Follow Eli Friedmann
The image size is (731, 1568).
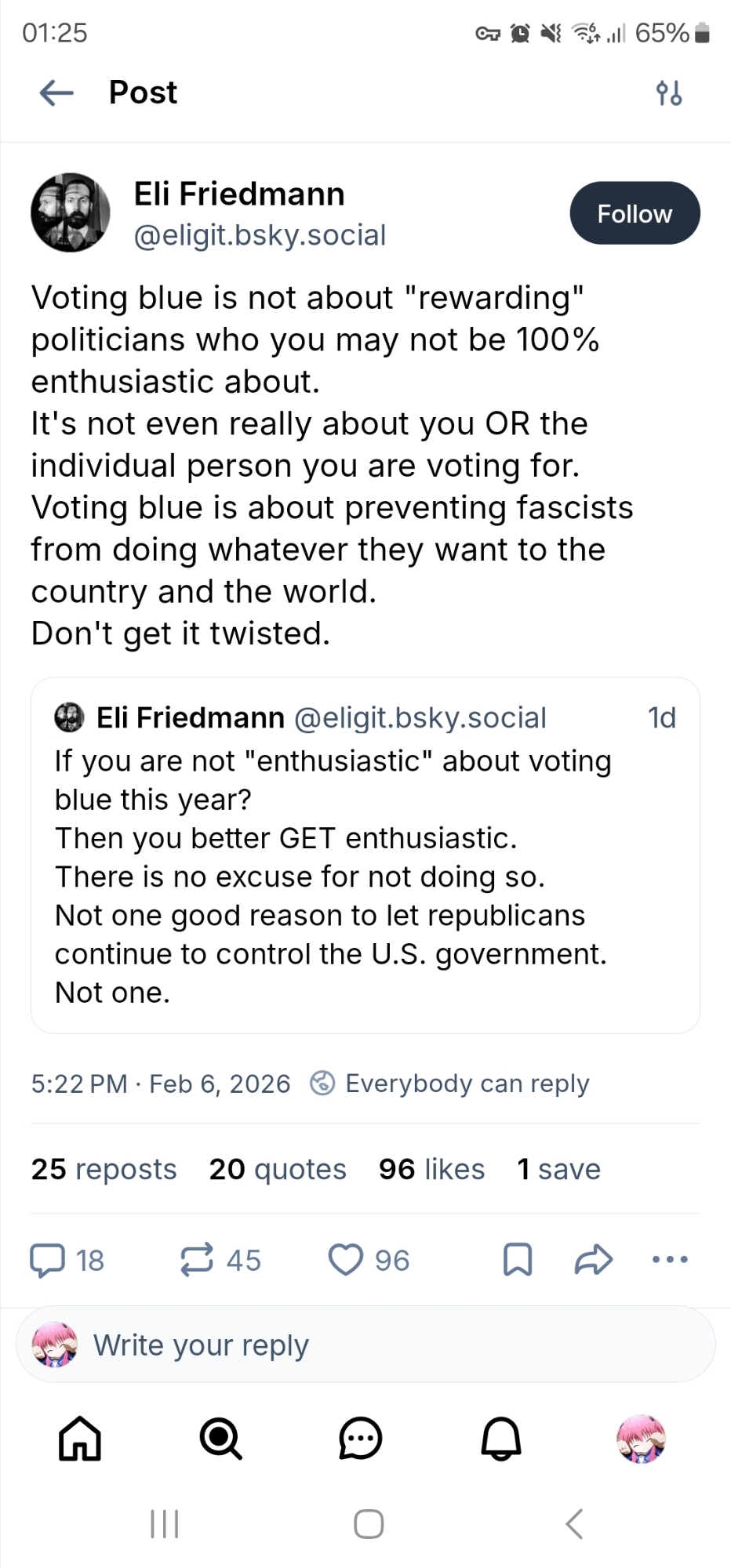[x=634, y=213]
